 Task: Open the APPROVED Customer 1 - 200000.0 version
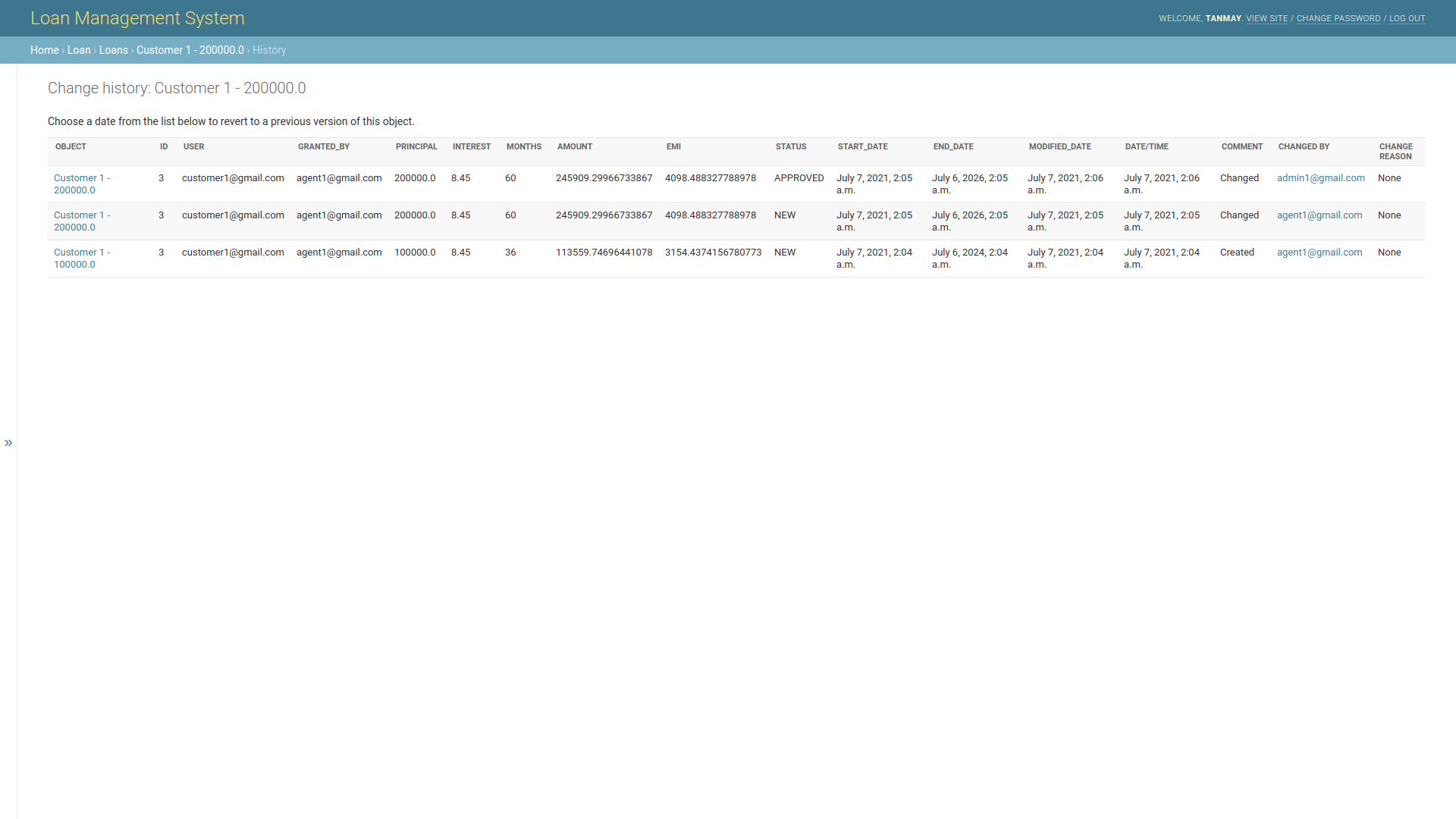pos(81,184)
